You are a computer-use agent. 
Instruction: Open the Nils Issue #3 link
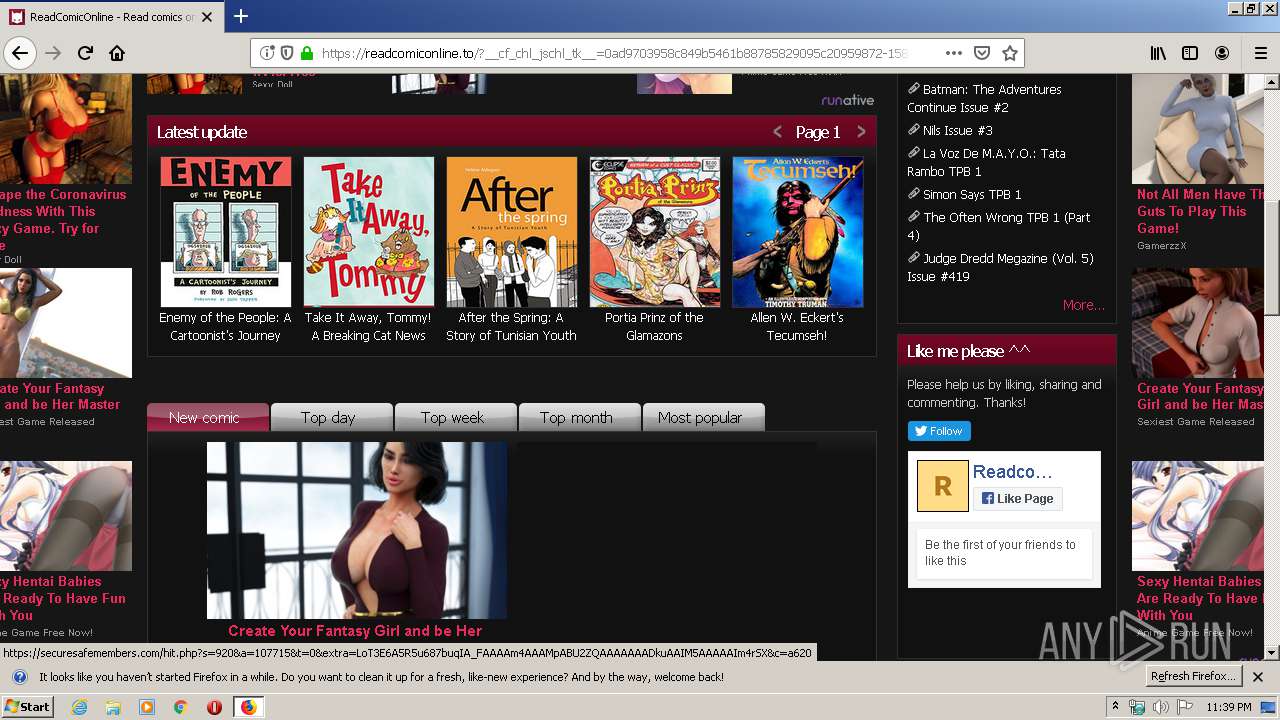pyautogui.click(x=958, y=130)
